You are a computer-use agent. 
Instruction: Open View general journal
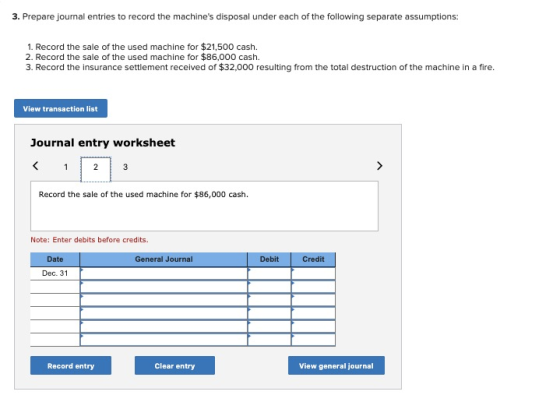point(336,365)
